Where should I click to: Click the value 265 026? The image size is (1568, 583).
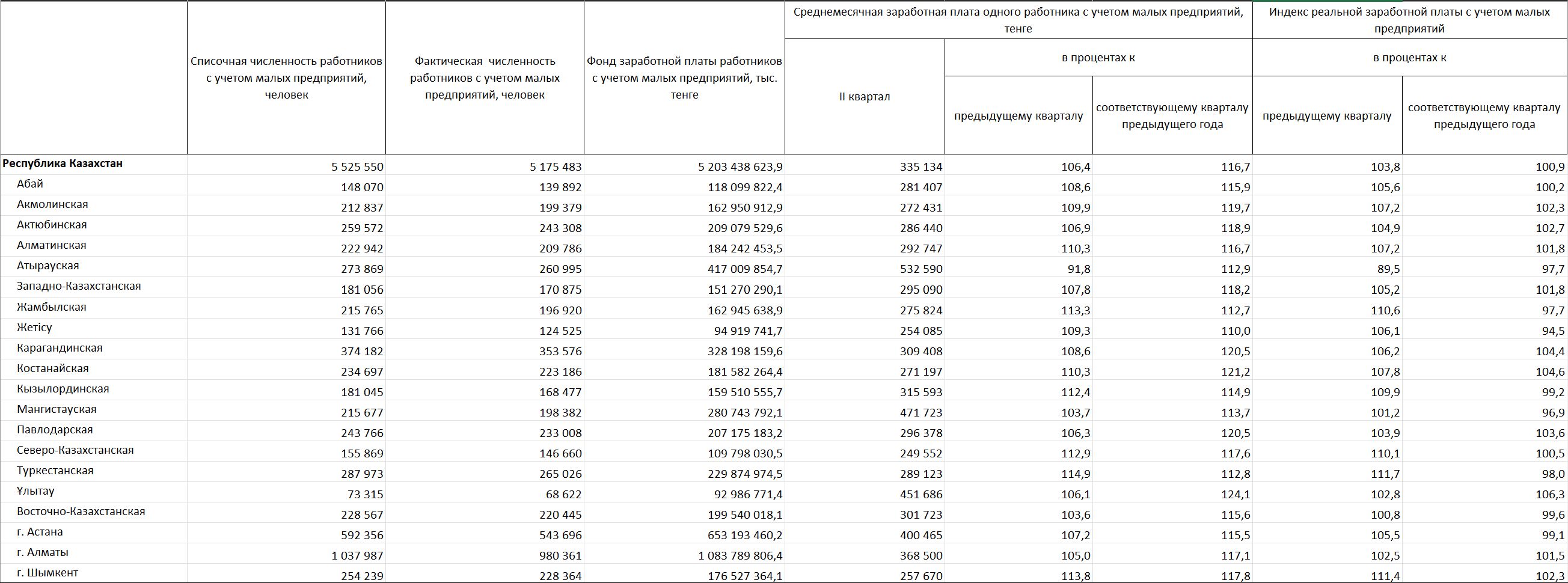coord(560,474)
